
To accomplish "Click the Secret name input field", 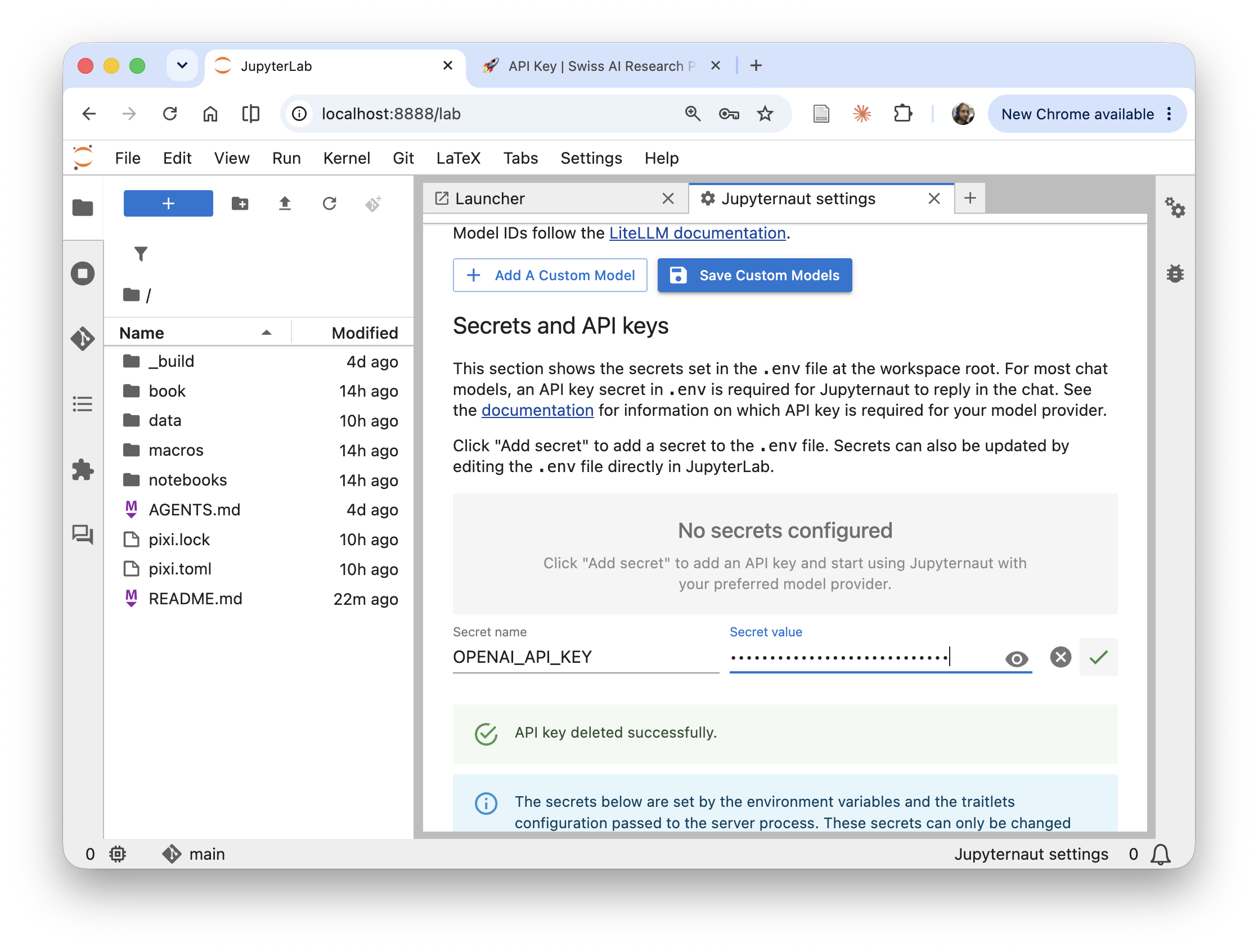I will [586, 657].
